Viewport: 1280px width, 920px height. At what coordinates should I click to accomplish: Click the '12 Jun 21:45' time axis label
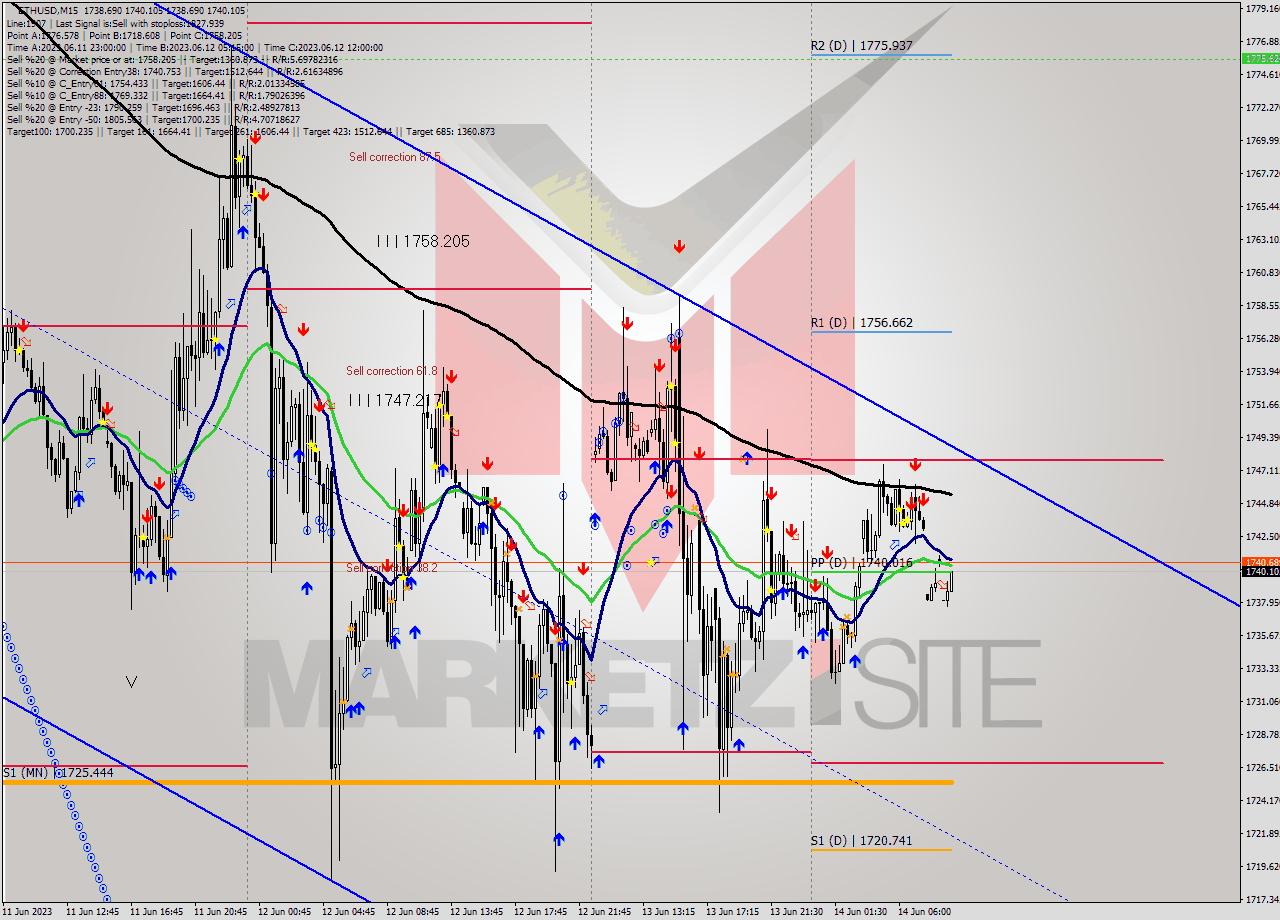[x=604, y=912]
